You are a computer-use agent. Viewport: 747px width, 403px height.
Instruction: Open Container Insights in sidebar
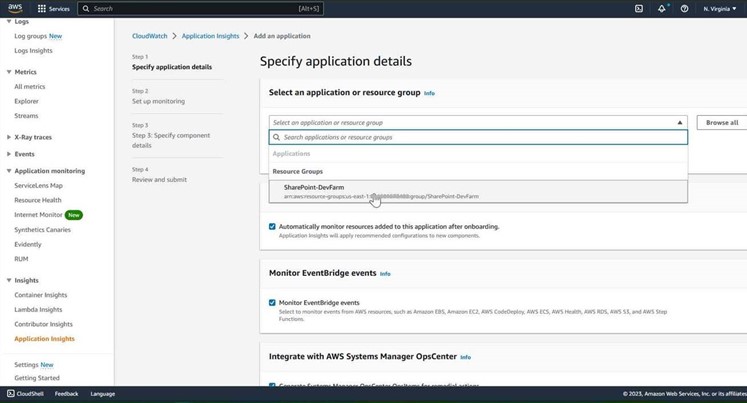click(x=40, y=295)
